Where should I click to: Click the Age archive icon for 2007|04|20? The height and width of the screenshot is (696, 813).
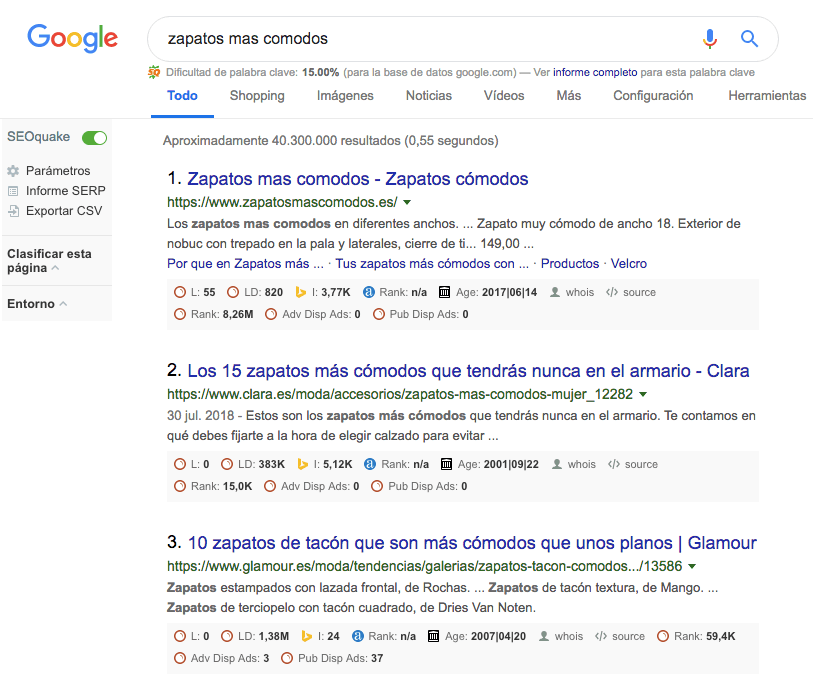433,636
